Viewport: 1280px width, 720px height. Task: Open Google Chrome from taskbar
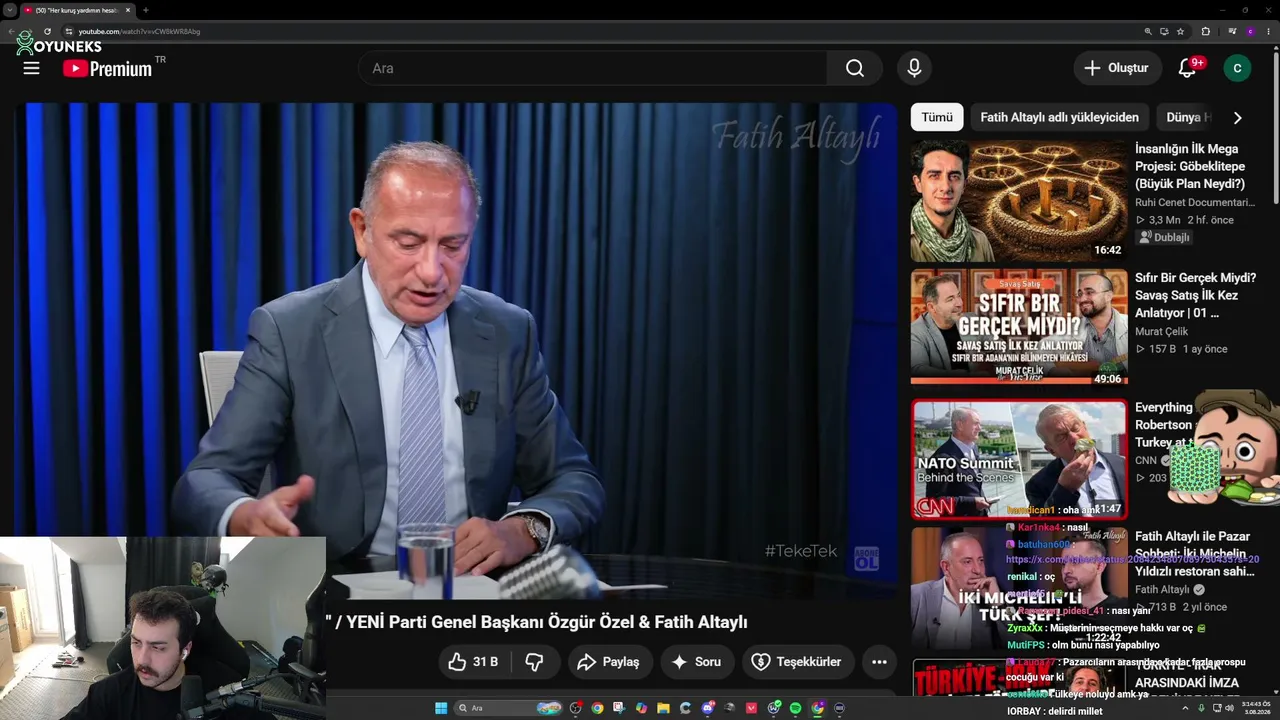click(x=597, y=708)
